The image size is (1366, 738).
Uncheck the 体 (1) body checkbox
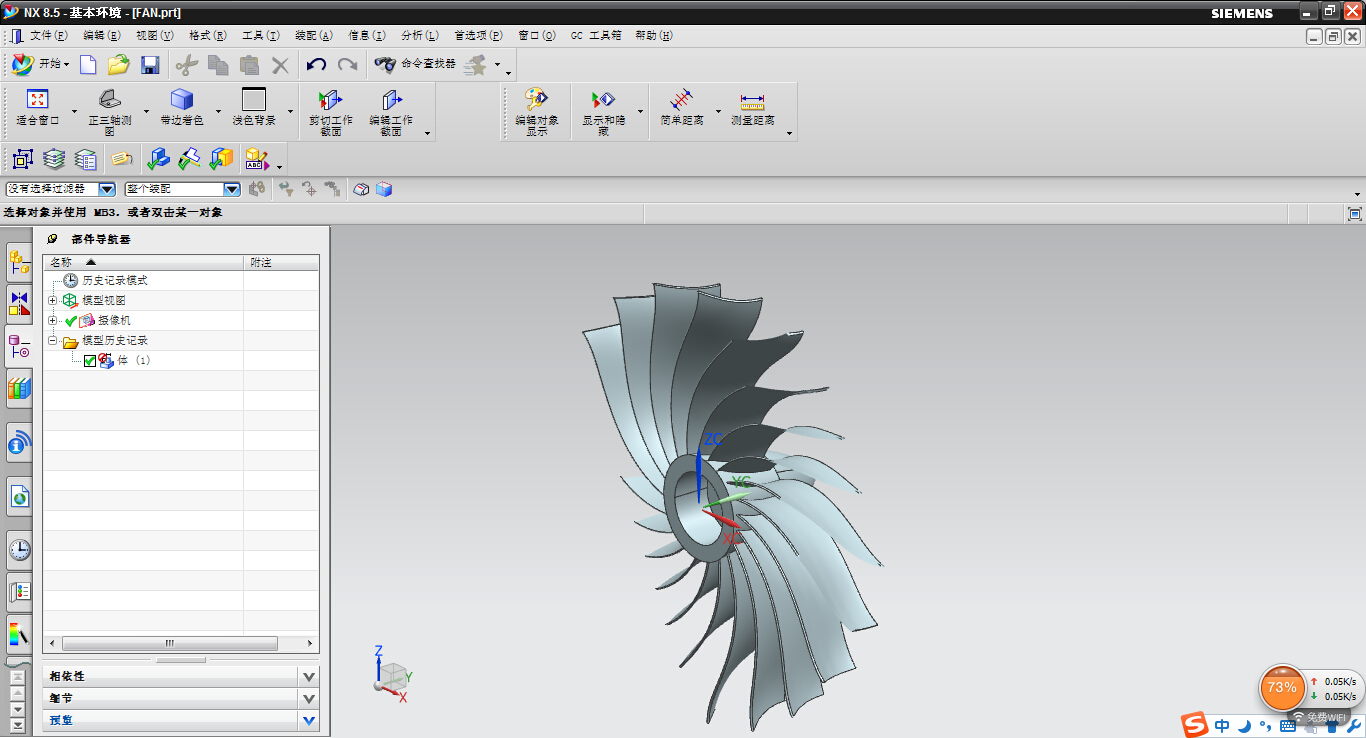click(x=90, y=361)
